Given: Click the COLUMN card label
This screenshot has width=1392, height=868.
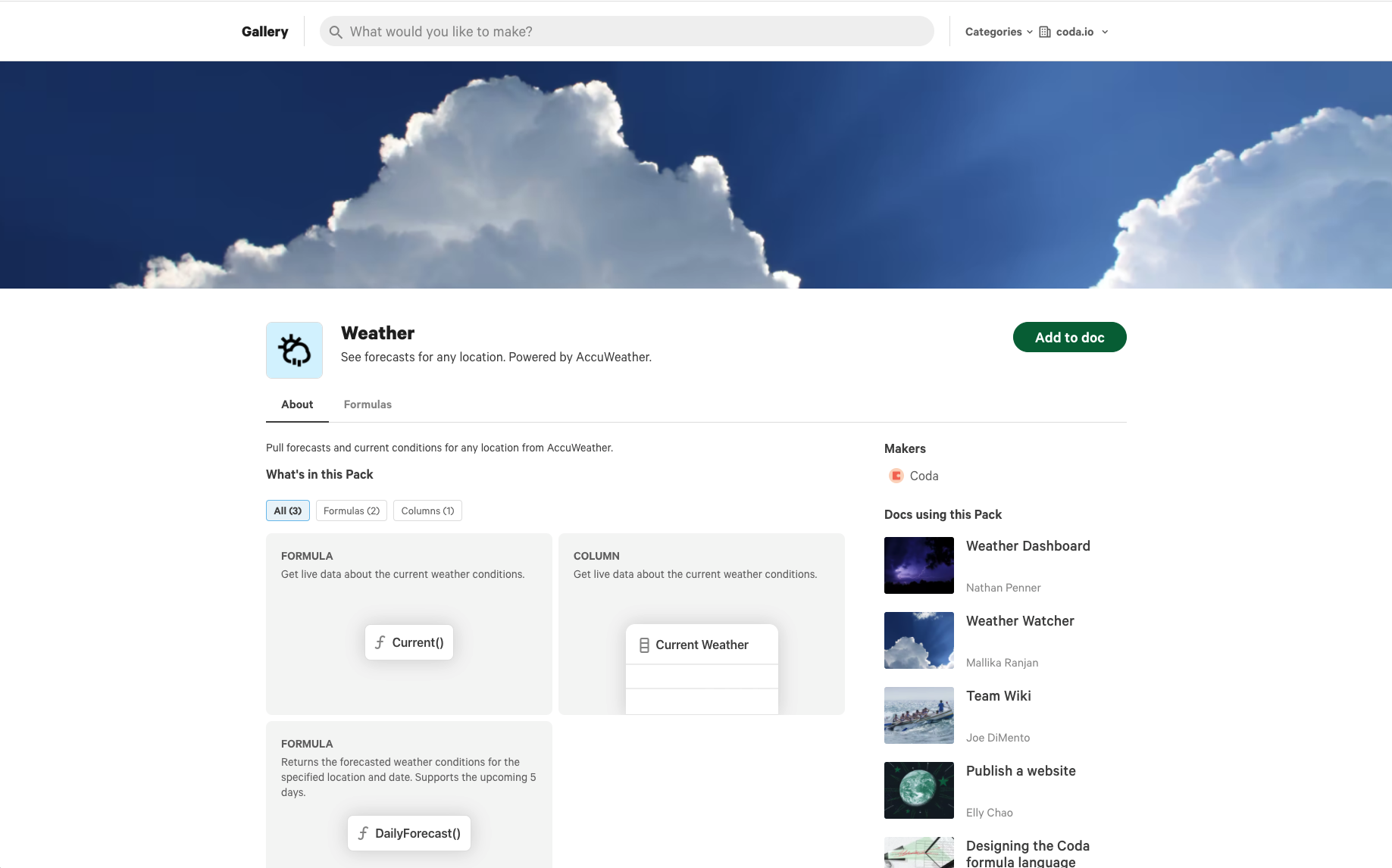Looking at the screenshot, I should point(596,556).
